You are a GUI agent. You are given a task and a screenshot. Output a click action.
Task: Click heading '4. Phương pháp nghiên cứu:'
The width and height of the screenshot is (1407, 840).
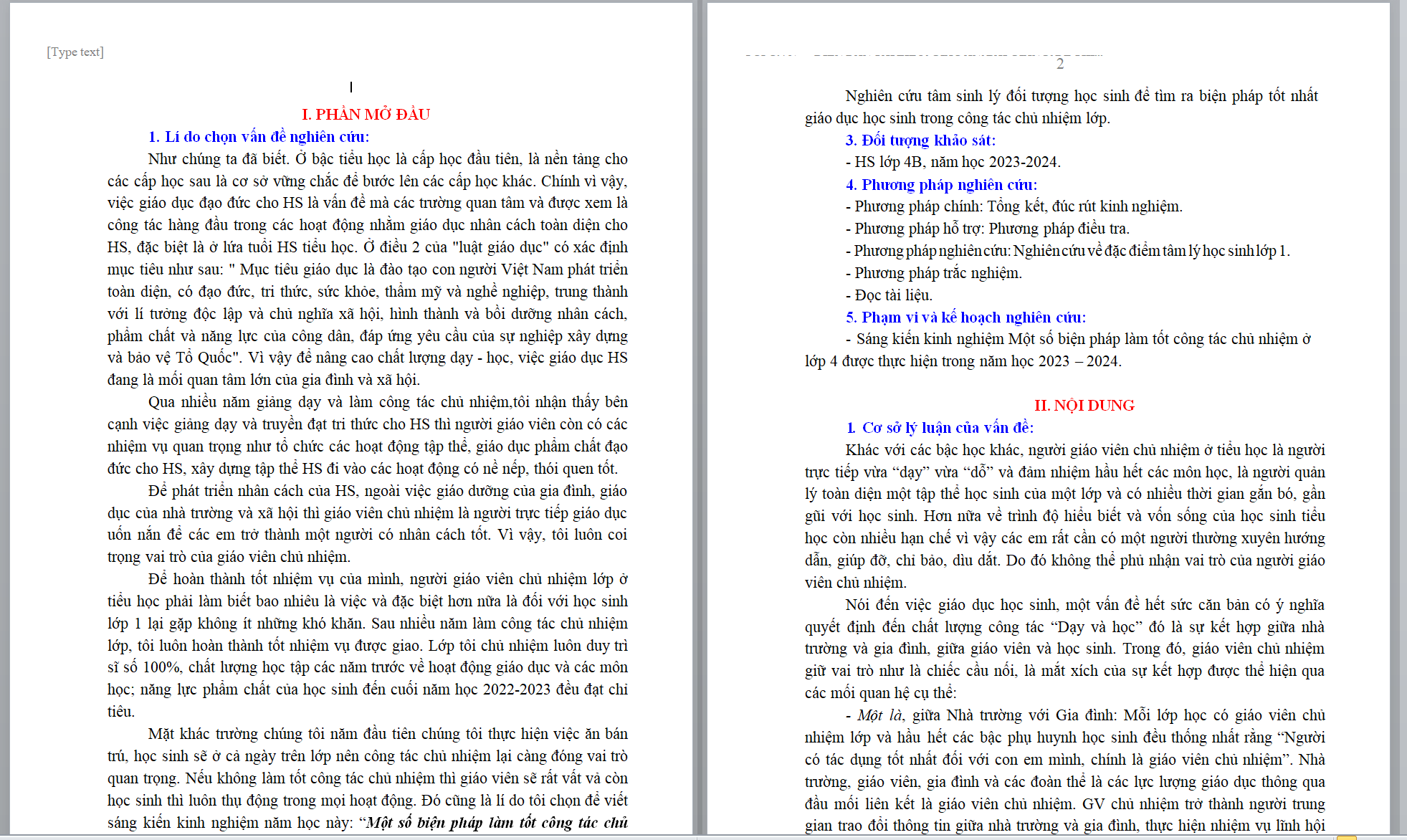click(x=941, y=185)
